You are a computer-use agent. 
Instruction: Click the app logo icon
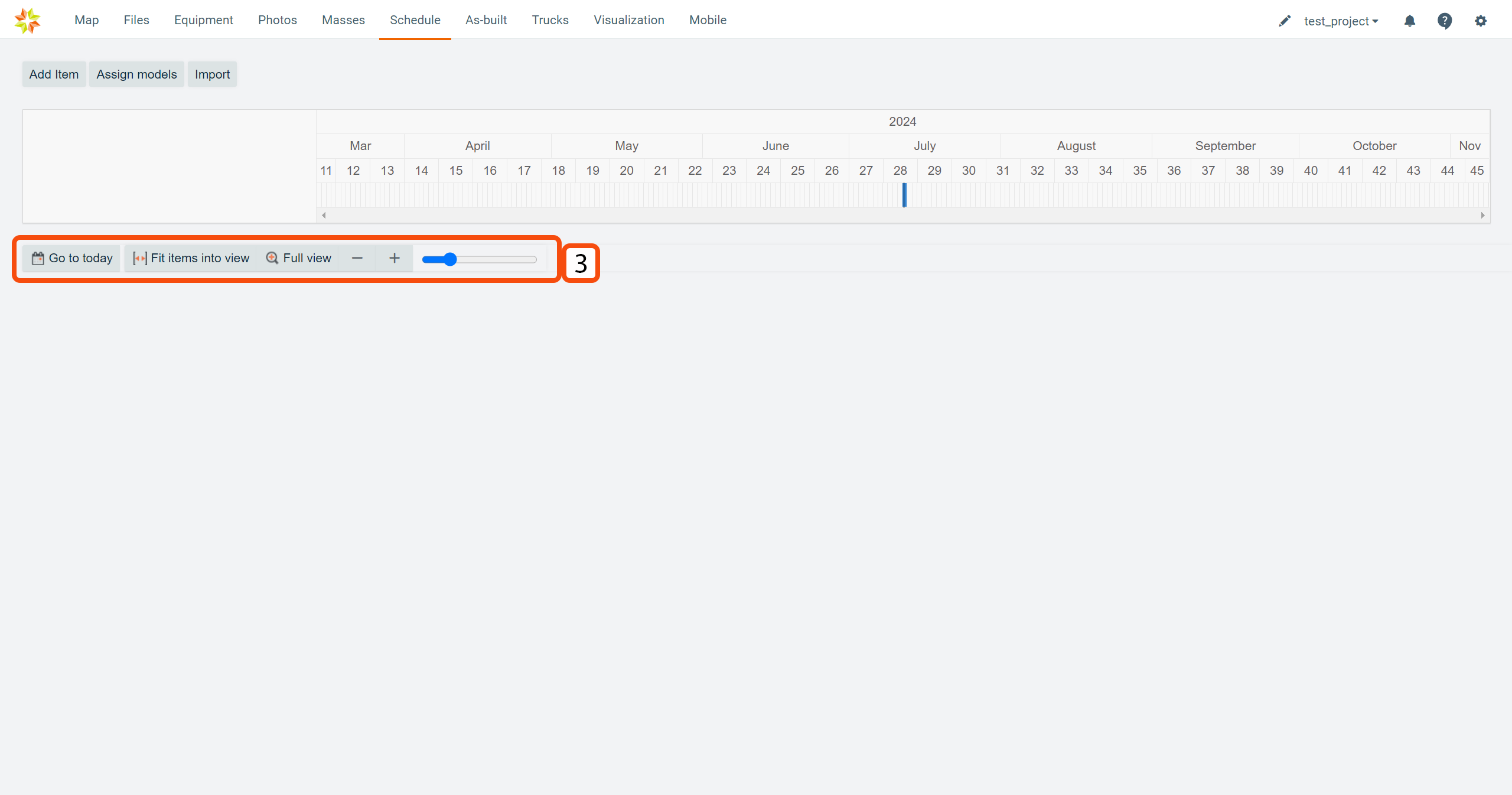click(x=27, y=21)
